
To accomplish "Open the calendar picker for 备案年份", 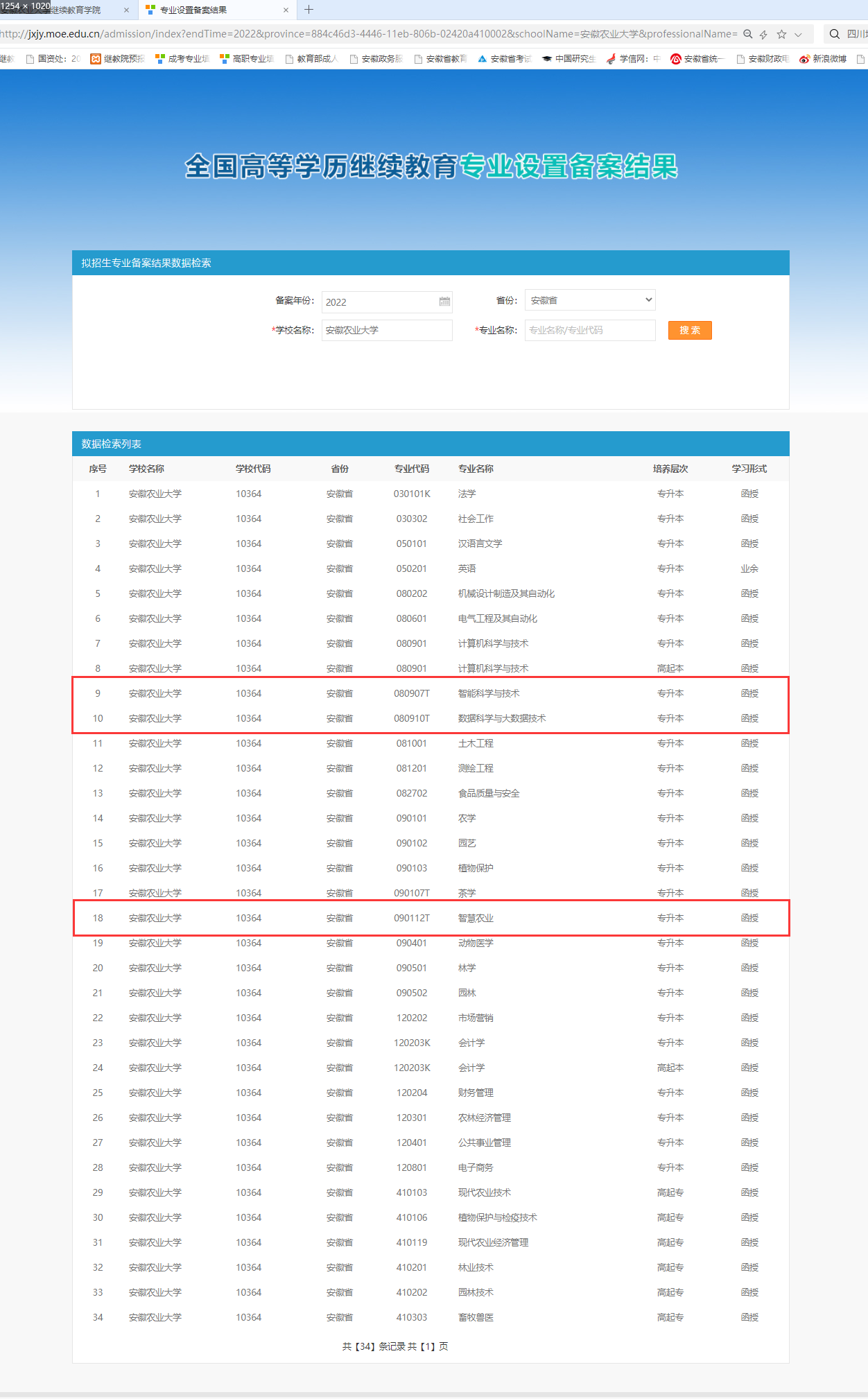I will click(444, 302).
